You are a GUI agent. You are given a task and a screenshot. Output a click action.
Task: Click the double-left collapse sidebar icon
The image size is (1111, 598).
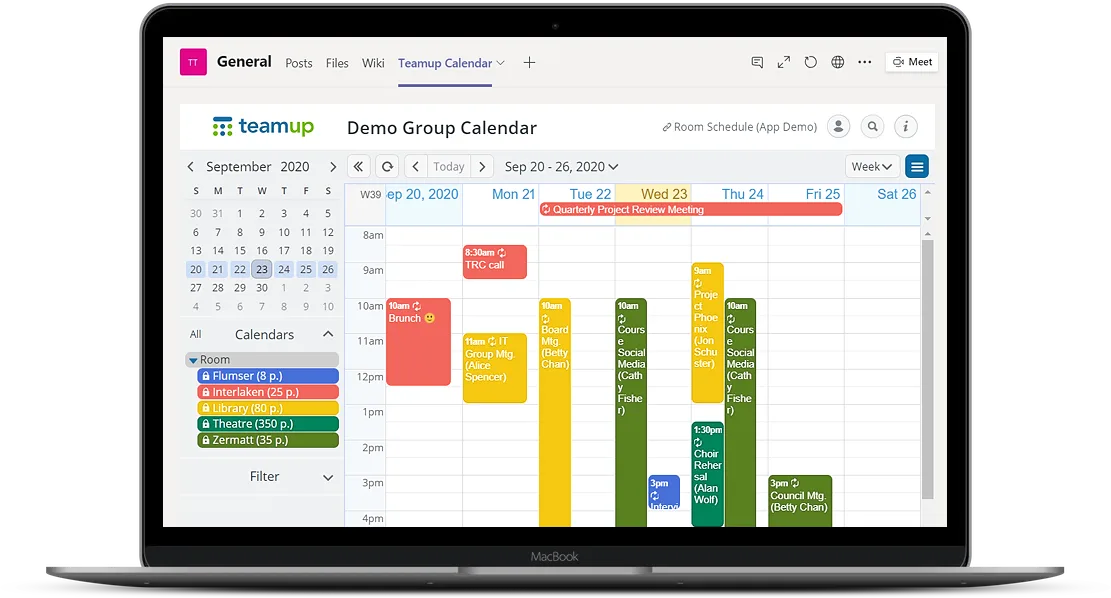359,167
